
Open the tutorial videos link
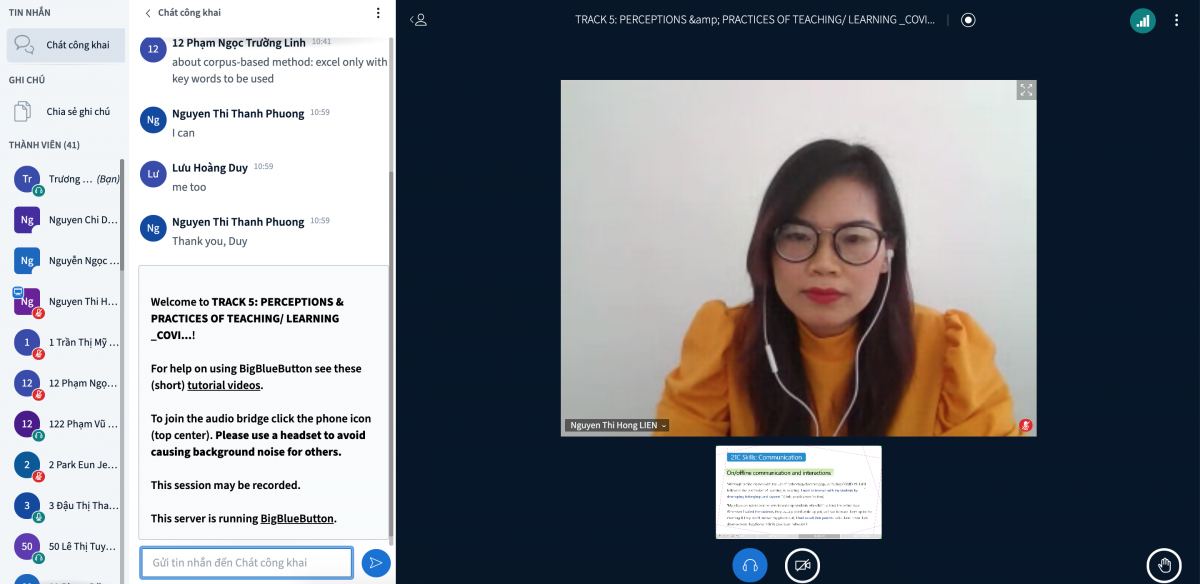pos(224,385)
